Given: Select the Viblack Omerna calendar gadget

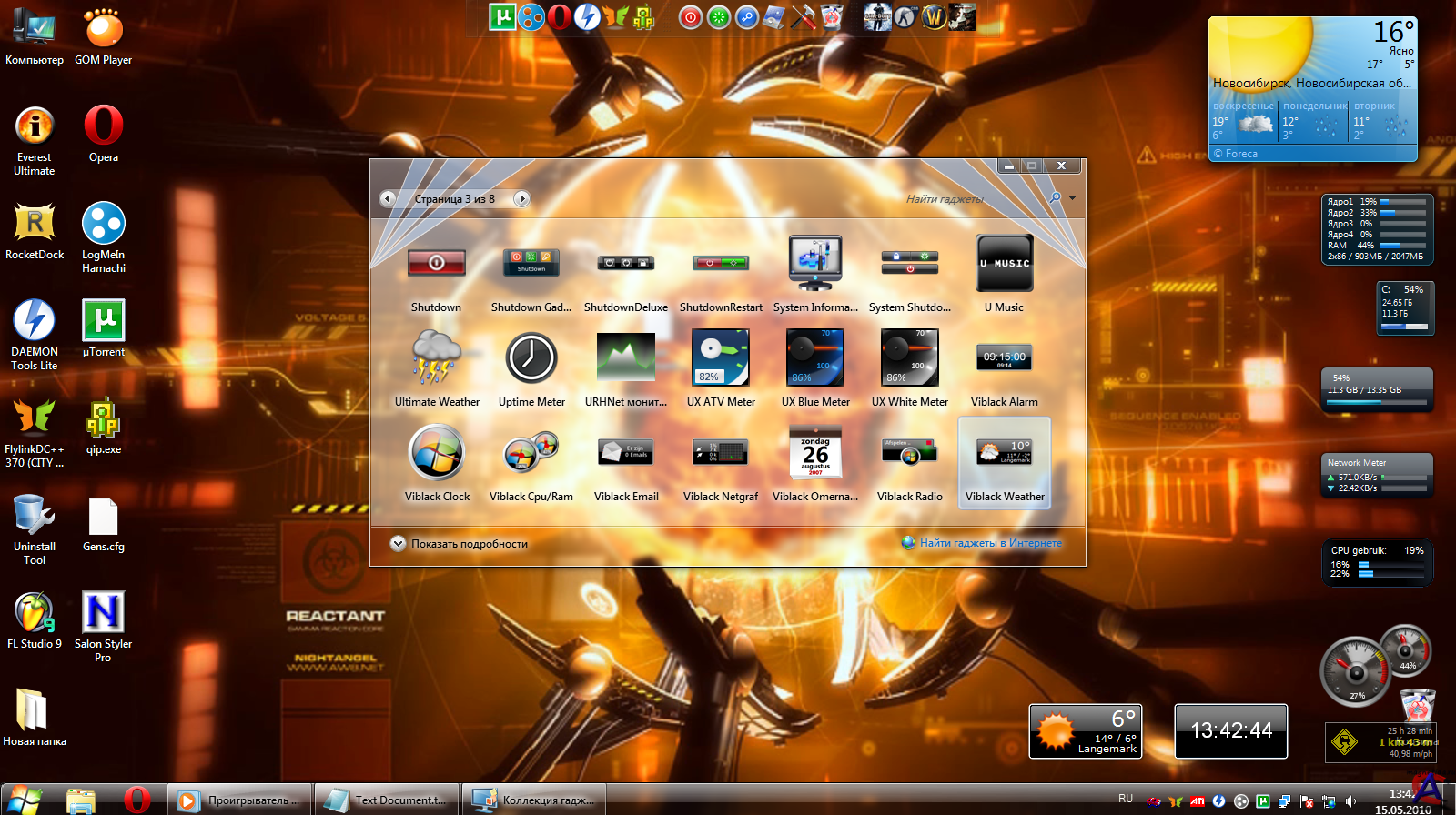Looking at the screenshot, I should 815,452.
